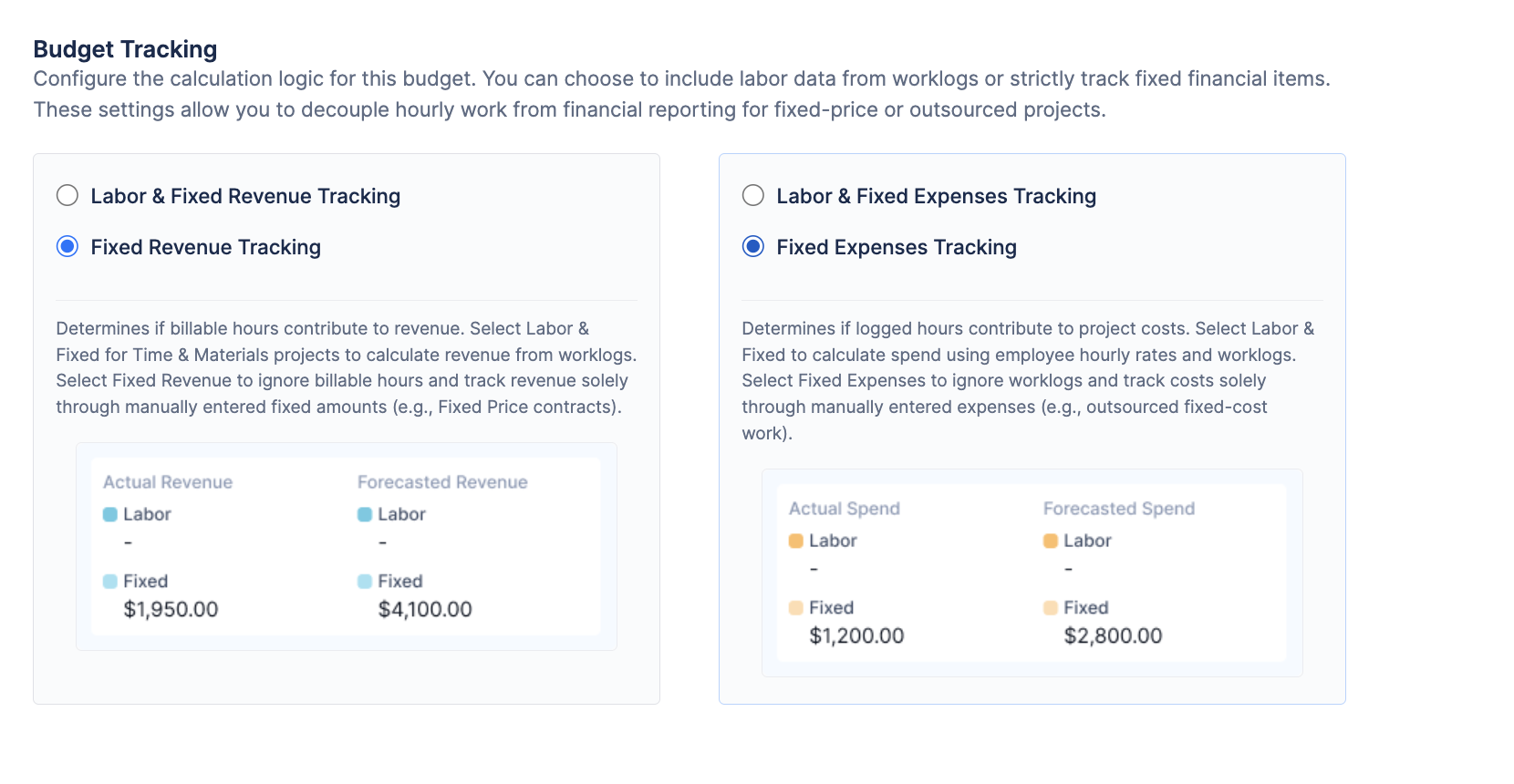The height and width of the screenshot is (784, 1514).
Task: Click Actual Spend Fixed color swatch
Action: pos(796,608)
